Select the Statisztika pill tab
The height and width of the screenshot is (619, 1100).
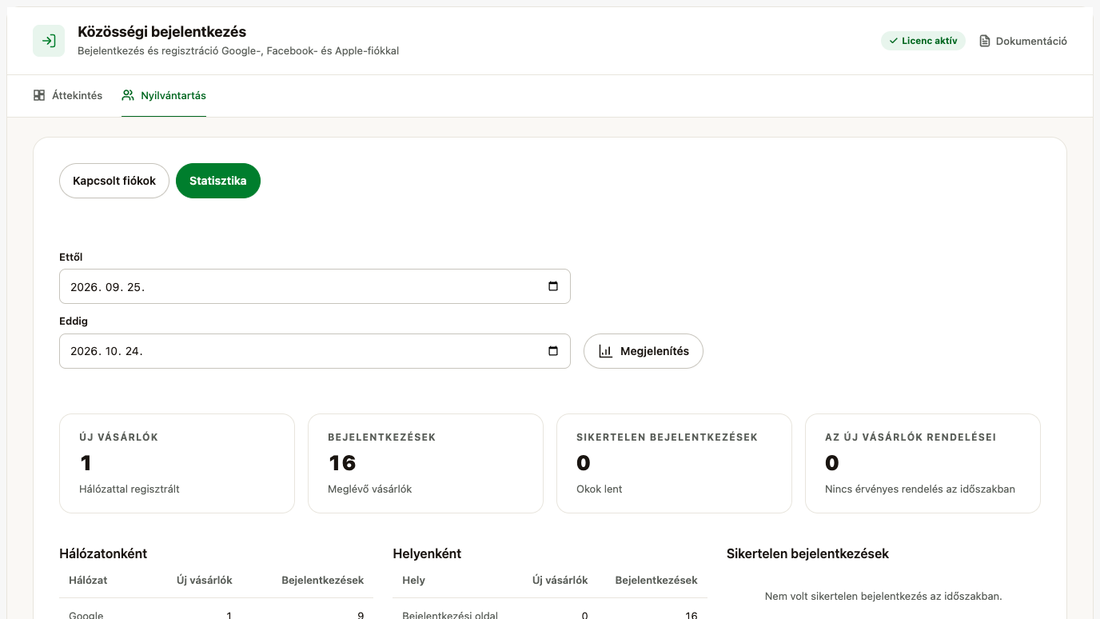[x=218, y=181]
